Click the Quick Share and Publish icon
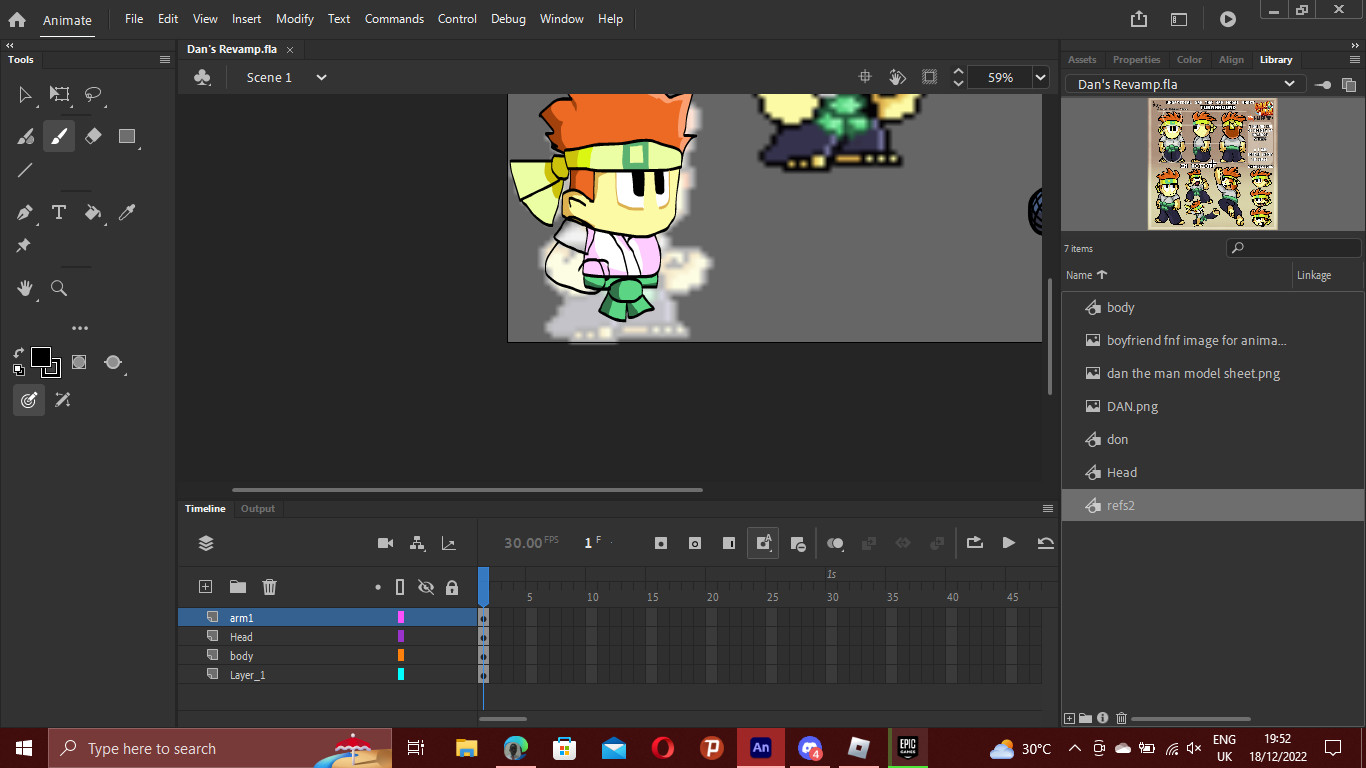This screenshot has width=1366, height=768. 1139,19
